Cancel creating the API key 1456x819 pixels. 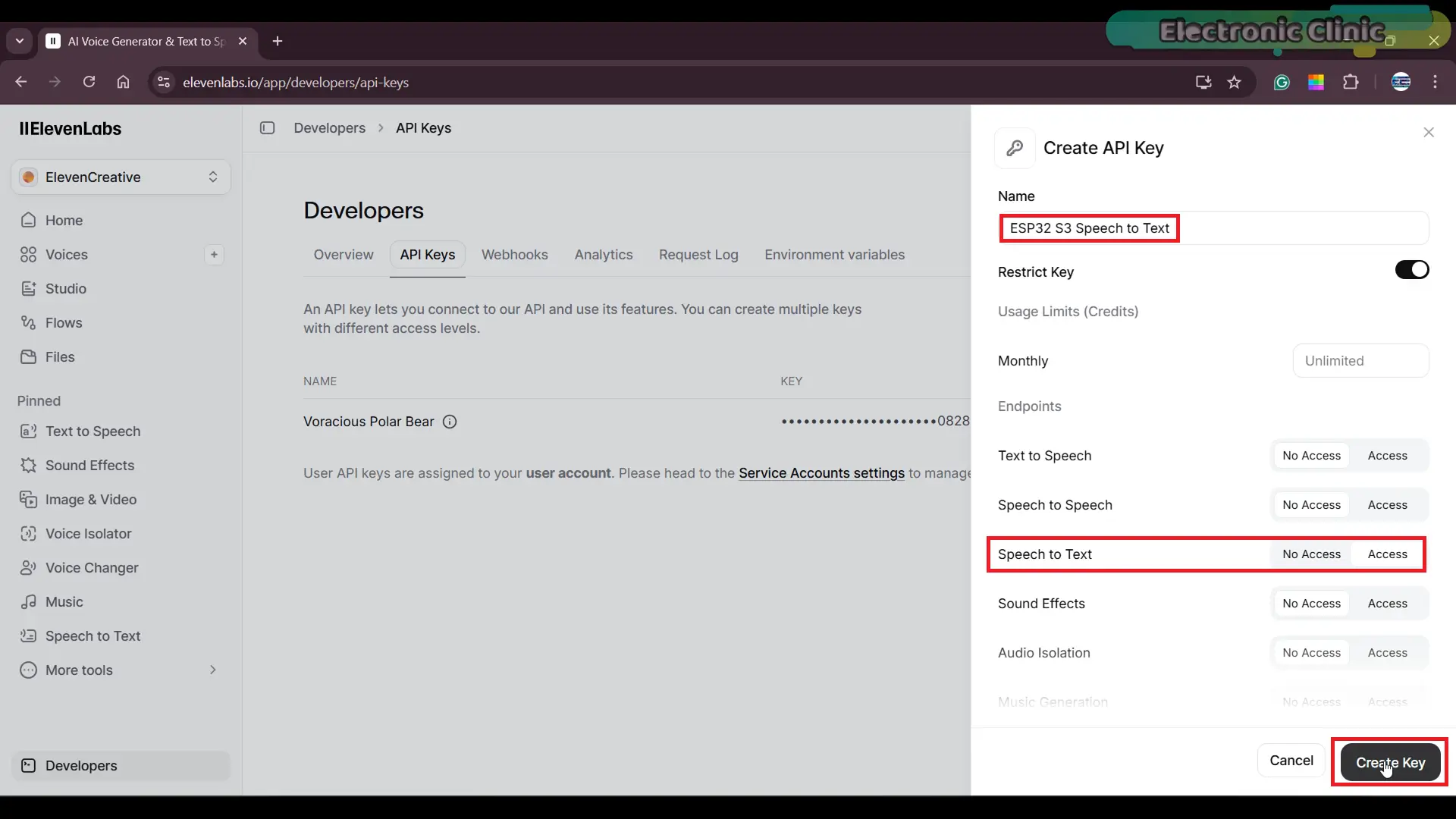click(1291, 761)
